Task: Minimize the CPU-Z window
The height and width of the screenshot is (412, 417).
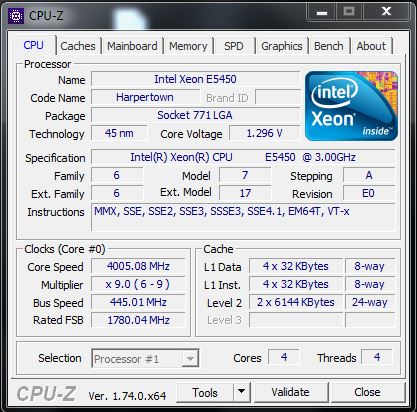Action: (x=321, y=12)
